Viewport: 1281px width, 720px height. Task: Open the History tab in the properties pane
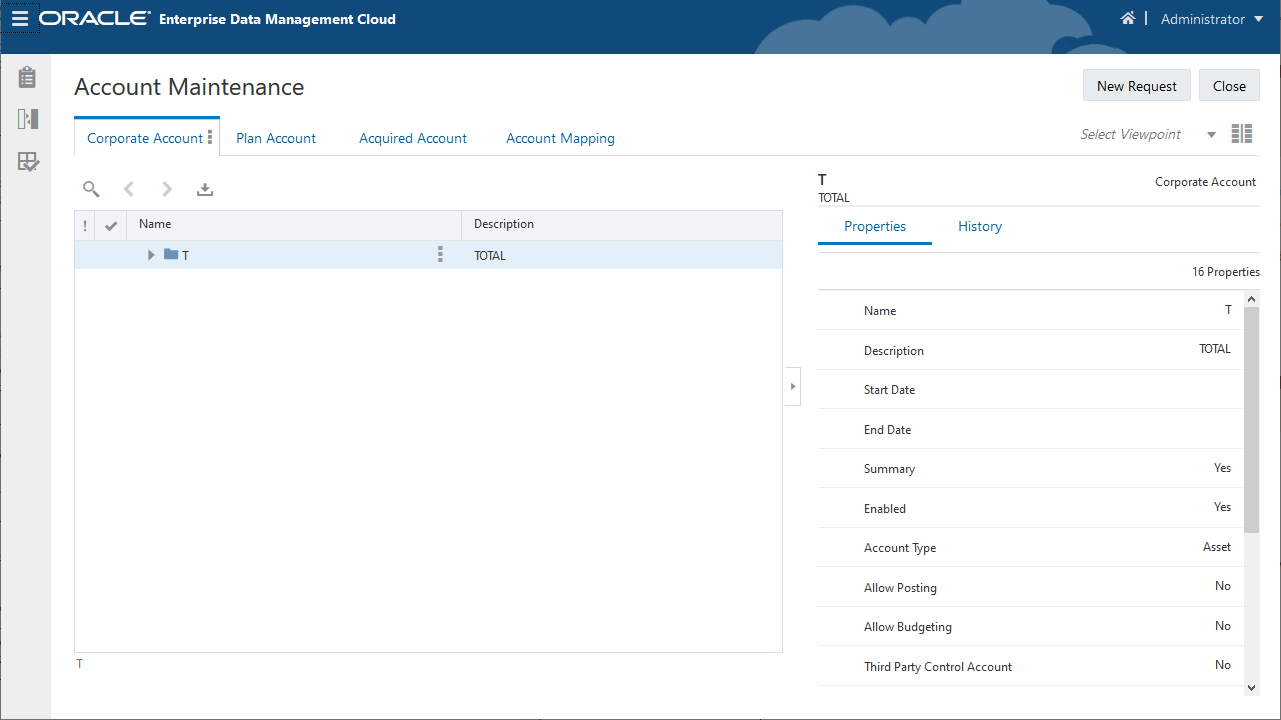979,226
